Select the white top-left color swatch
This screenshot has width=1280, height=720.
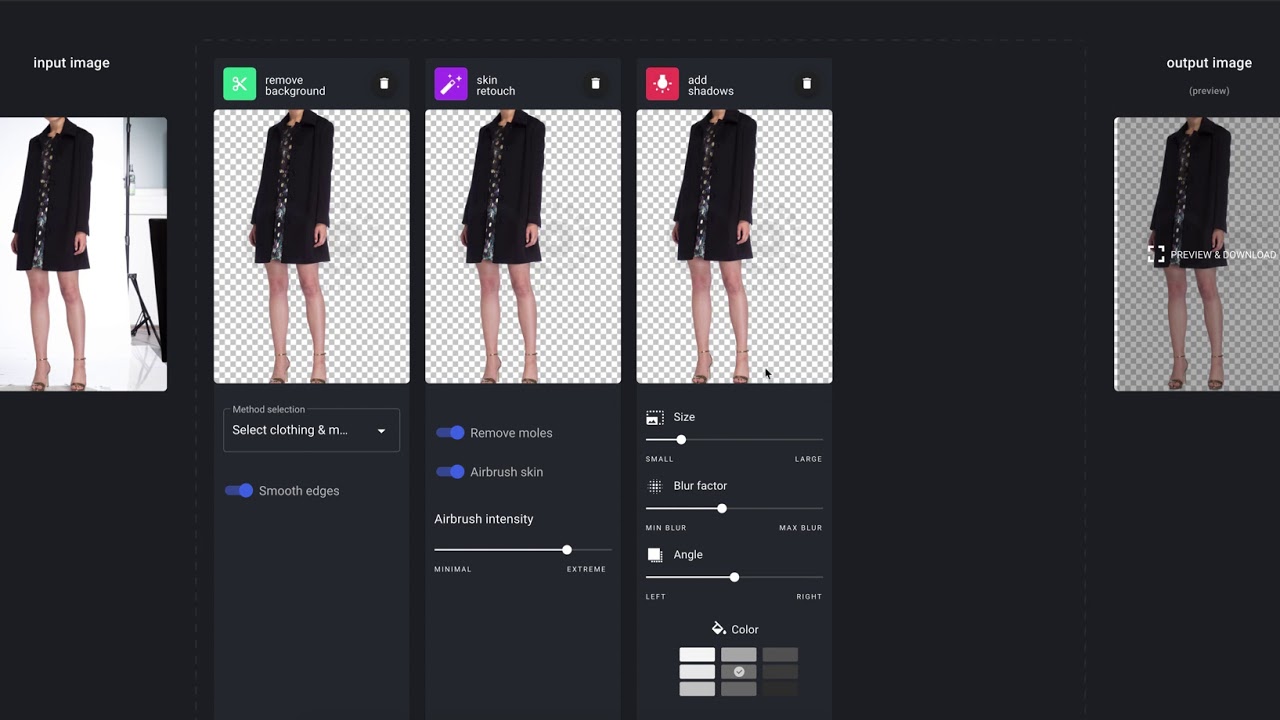pyautogui.click(x=697, y=655)
